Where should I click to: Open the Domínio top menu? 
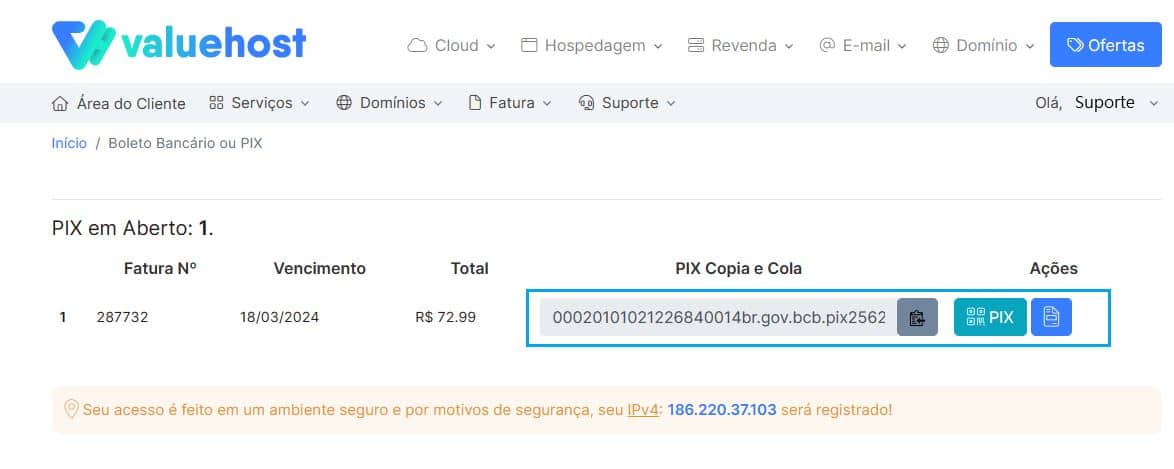point(983,46)
